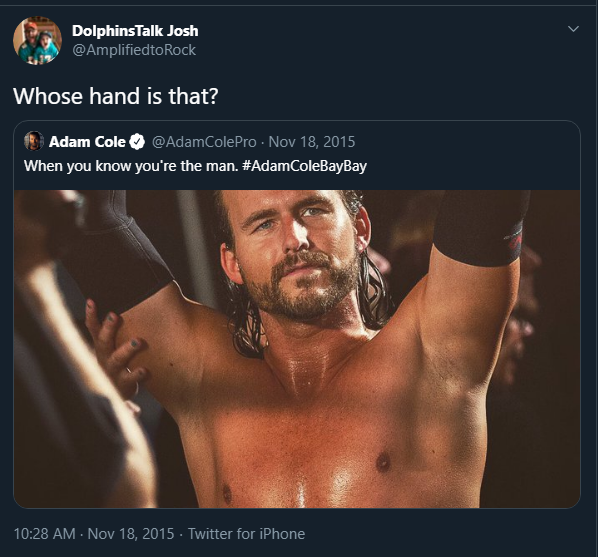Click the wrestler's face in the photo
This screenshot has width=598, height=557.
click(296, 254)
